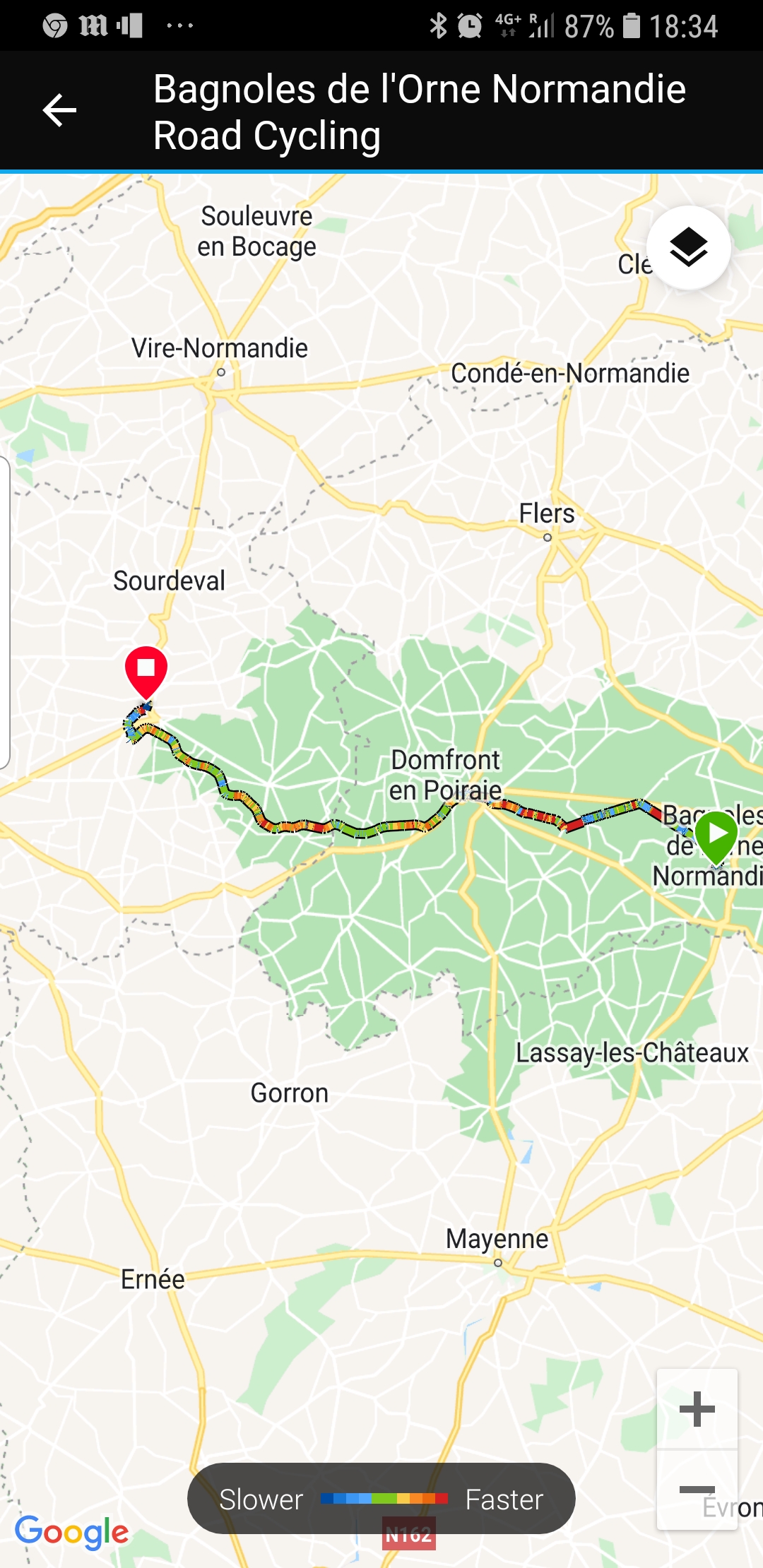This screenshot has height=1568, width=763.
Task: Click the Google logo on map
Action: pyautogui.click(x=71, y=1533)
